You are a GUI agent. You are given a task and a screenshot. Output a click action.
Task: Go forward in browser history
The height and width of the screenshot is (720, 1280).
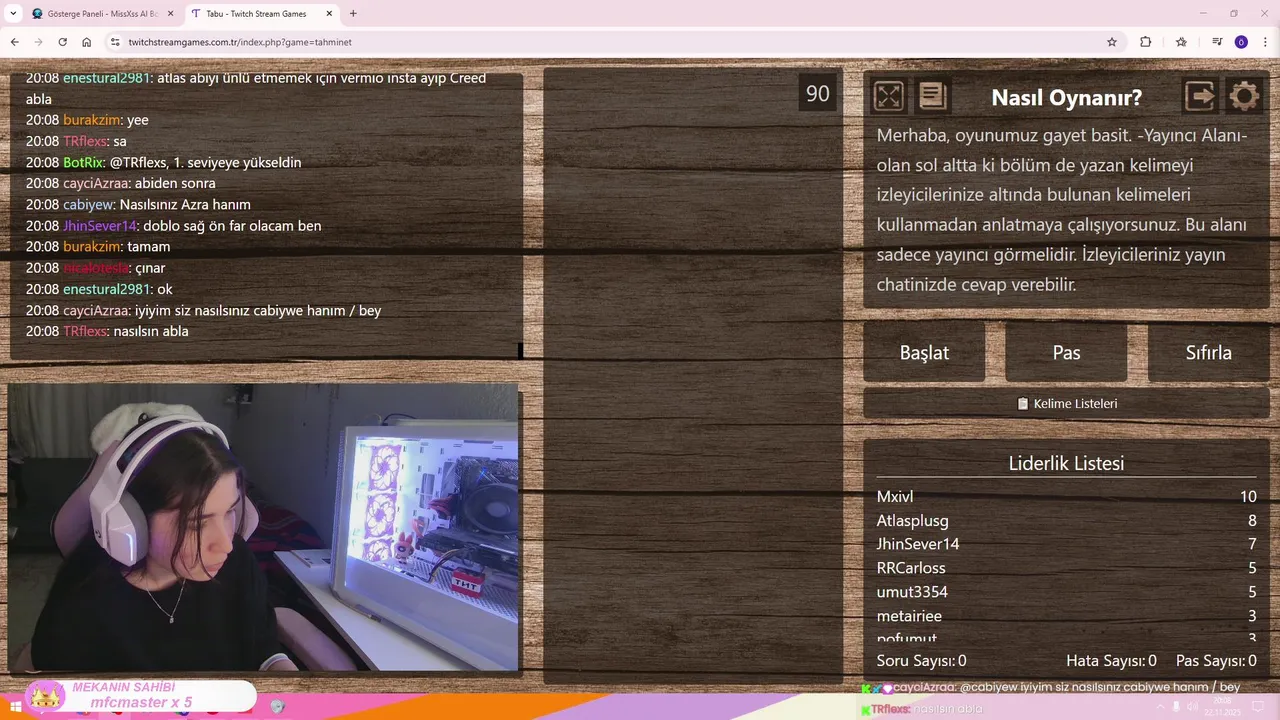pos(38,42)
